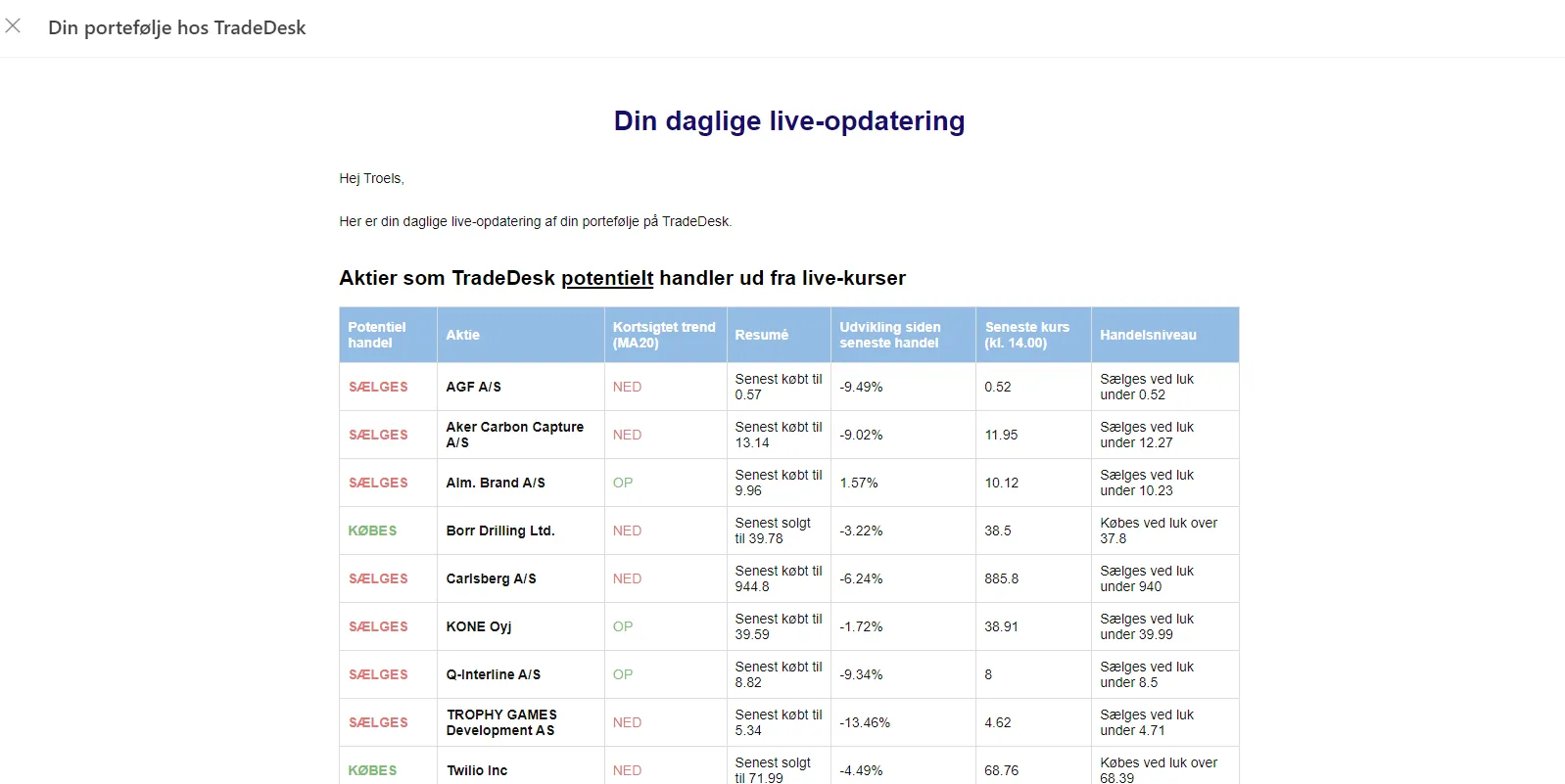The height and width of the screenshot is (784, 1565).
Task: Click the Alm. Brand A/S stock name
Action: [496, 483]
